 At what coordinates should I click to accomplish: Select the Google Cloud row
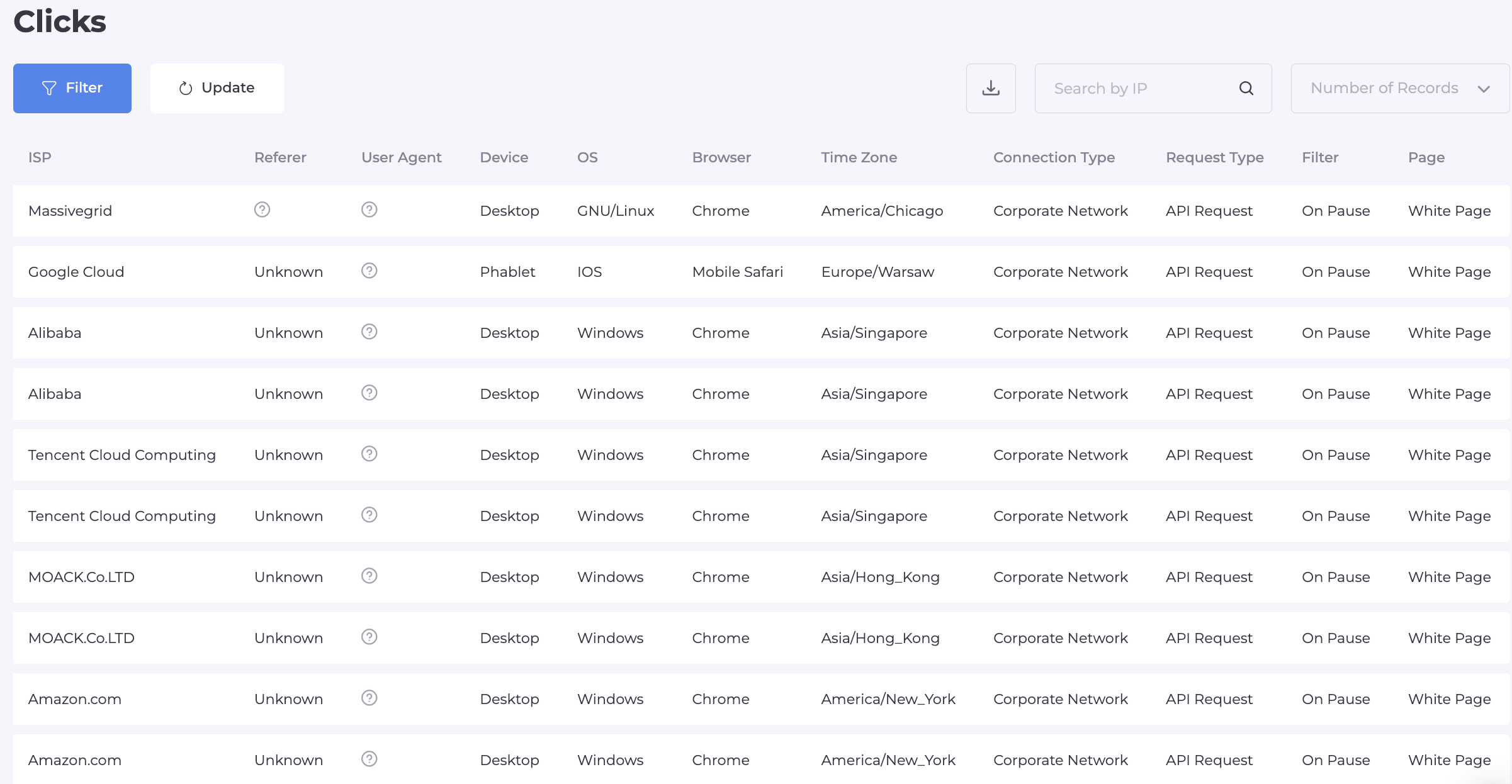[x=76, y=272]
